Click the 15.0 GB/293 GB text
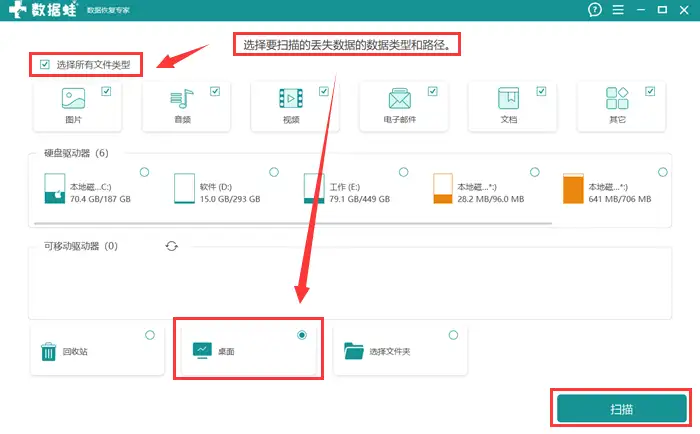The width and height of the screenshot is (700, 434). [230, 199]
